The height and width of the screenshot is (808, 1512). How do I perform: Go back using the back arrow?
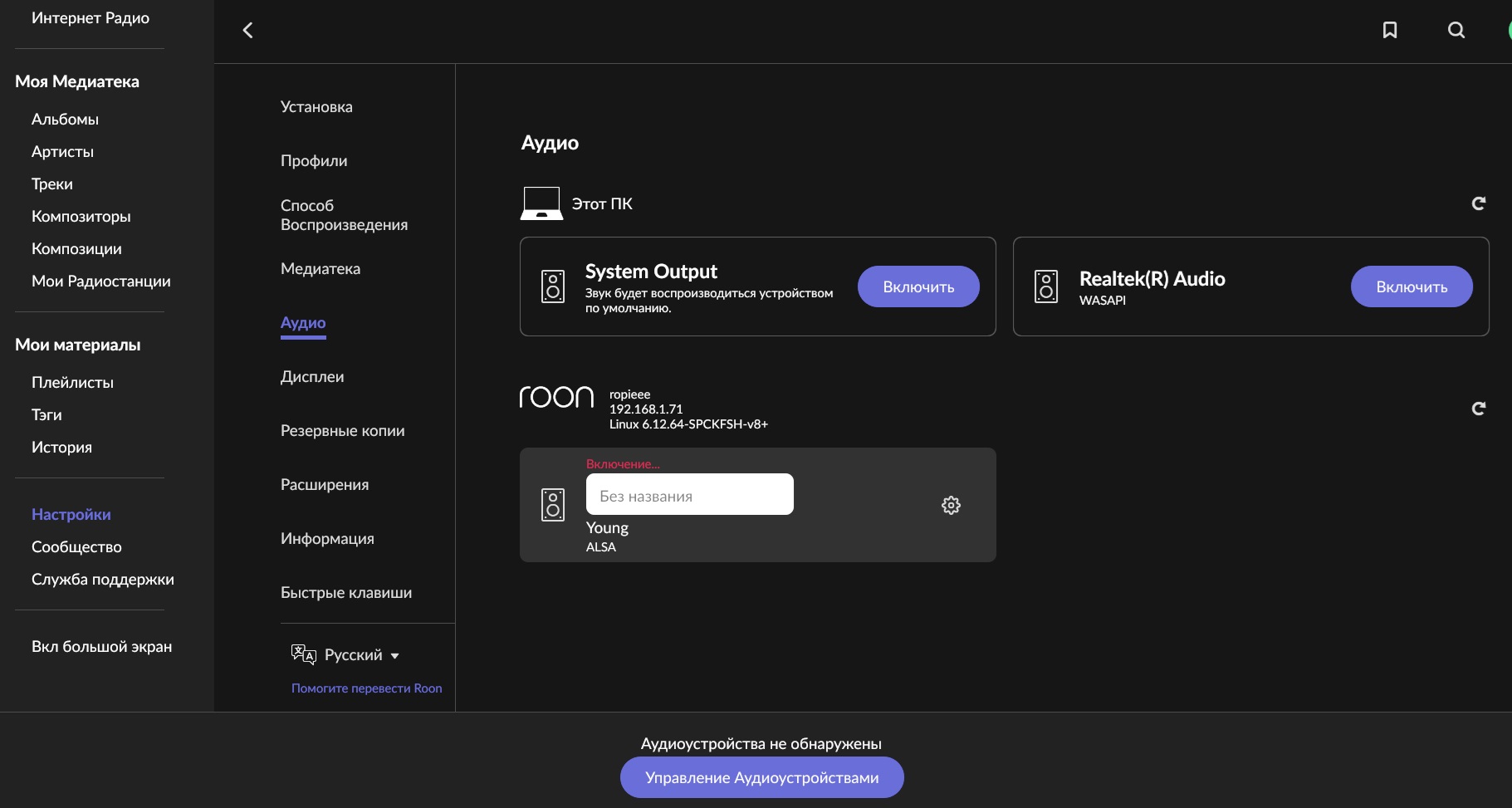point(247,31)
